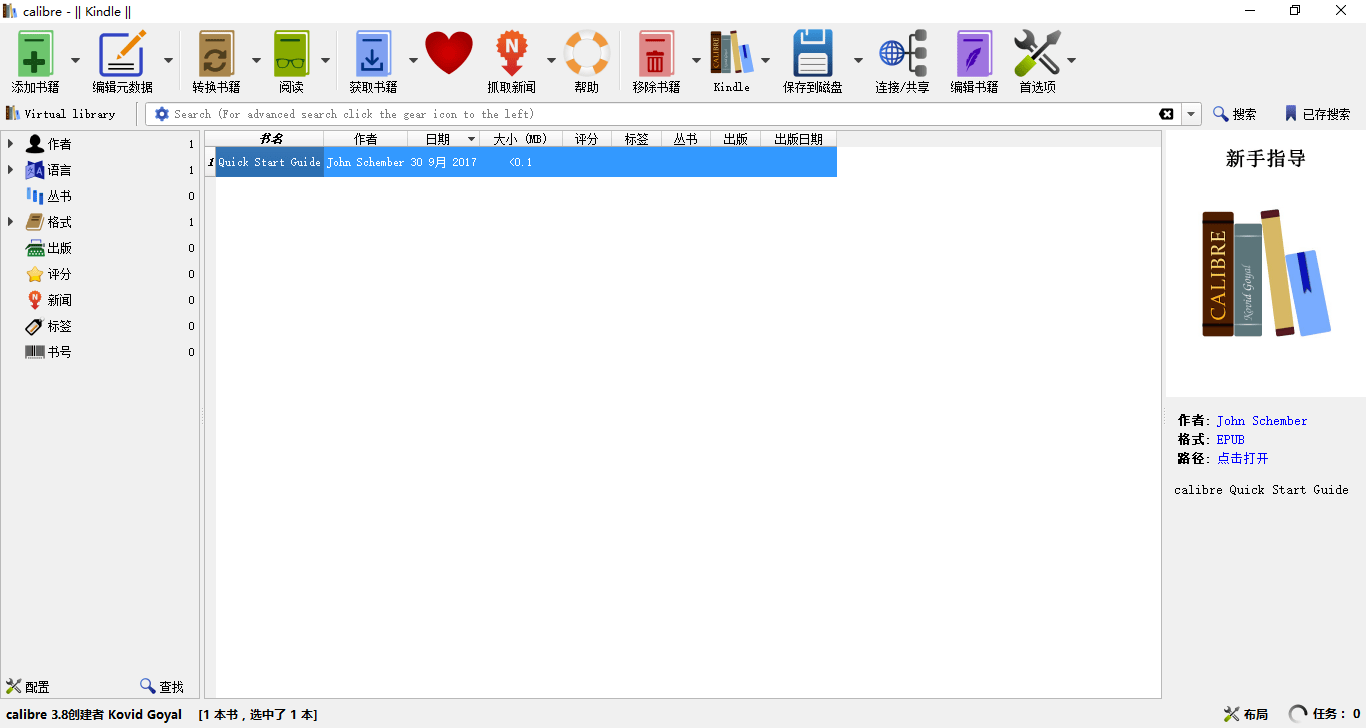Image resolution: width=1366 pixels, height=728 pixels.
Task: Click the 首选项 (Preferences) tools icon
Action: click(x=1037, y=53)
